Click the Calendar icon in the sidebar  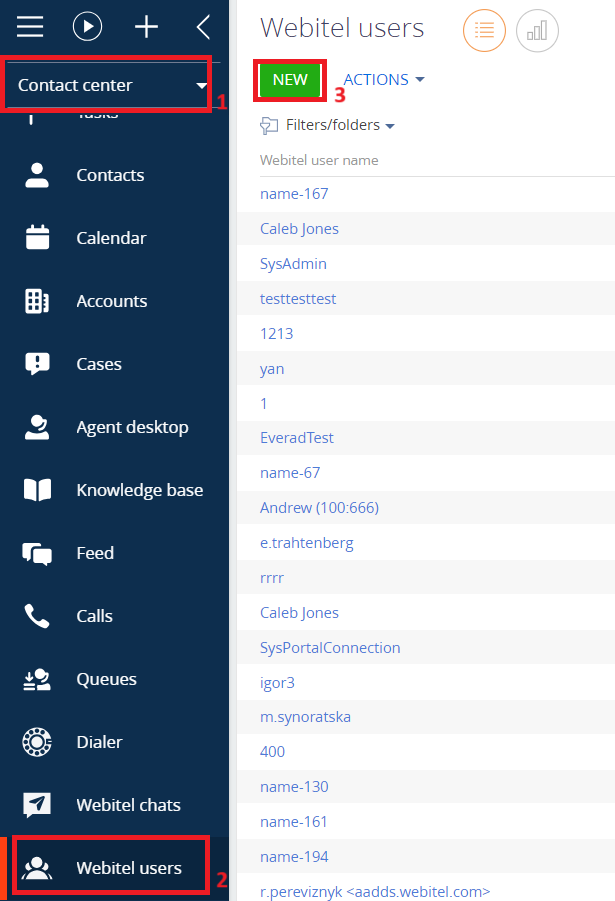click(37, 237)
